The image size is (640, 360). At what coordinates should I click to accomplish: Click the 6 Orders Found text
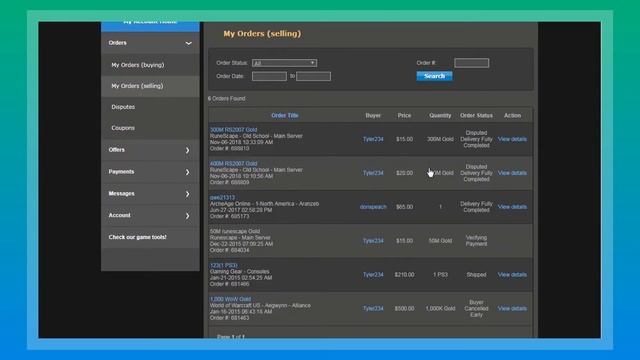tap(227, 99)
